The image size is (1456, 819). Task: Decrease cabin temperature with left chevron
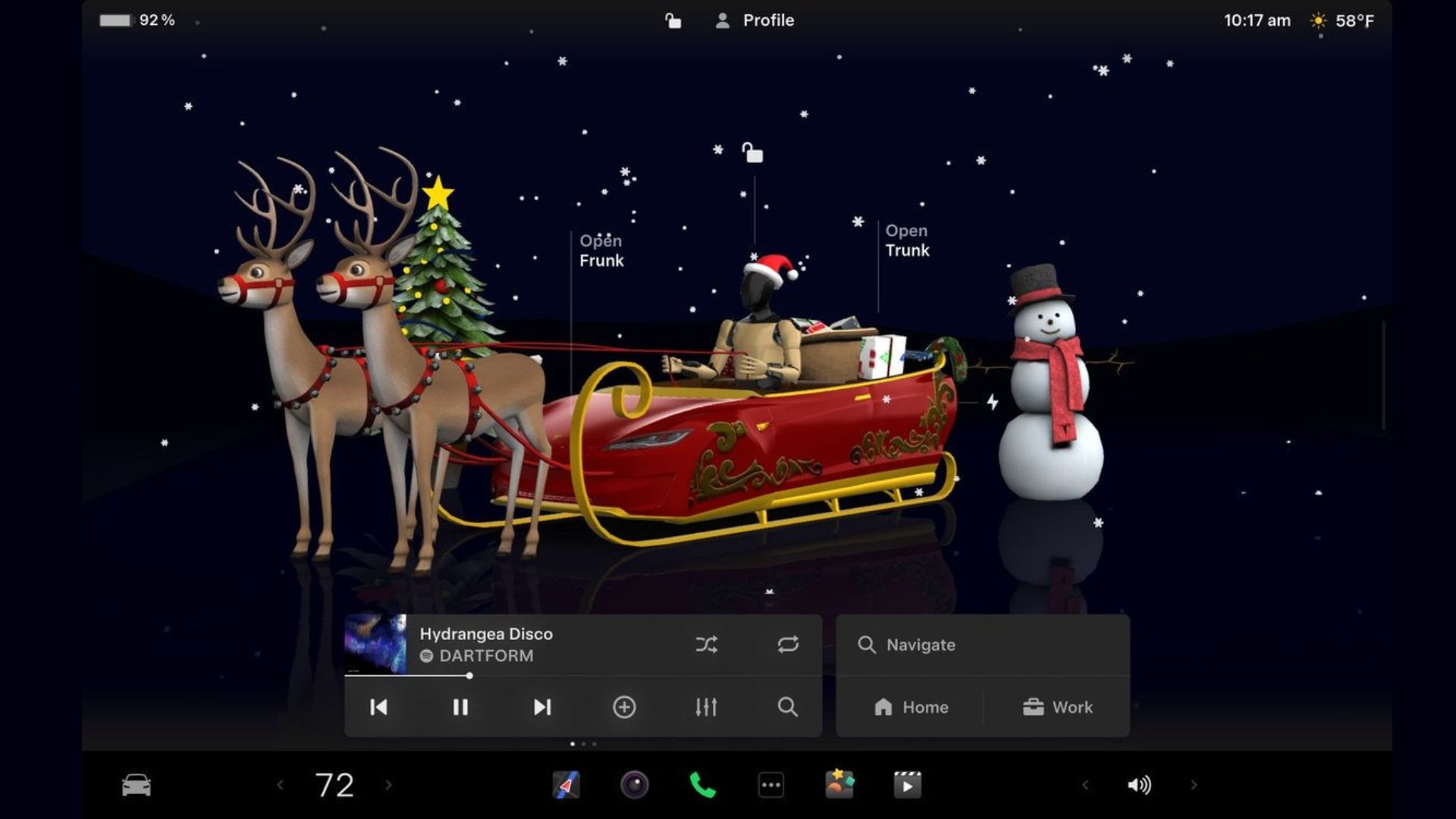[x=280, y=786]
